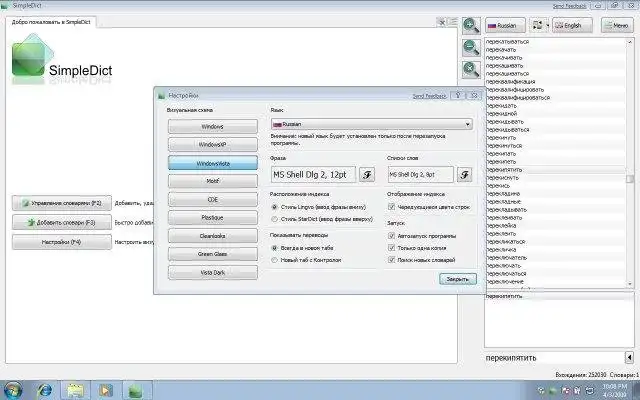Click the help question mark in settings dialog
The image size is (640, 400).
pos(458,95)
